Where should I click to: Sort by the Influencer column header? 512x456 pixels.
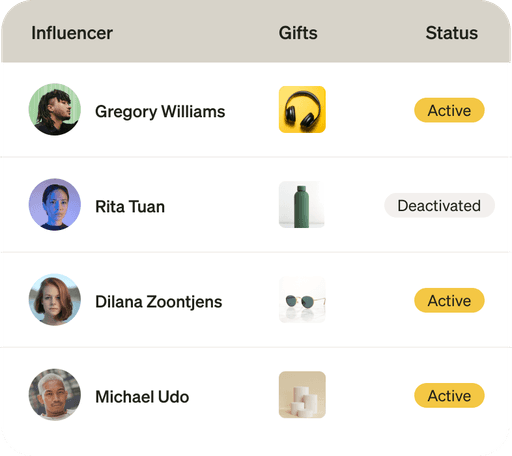72,33
